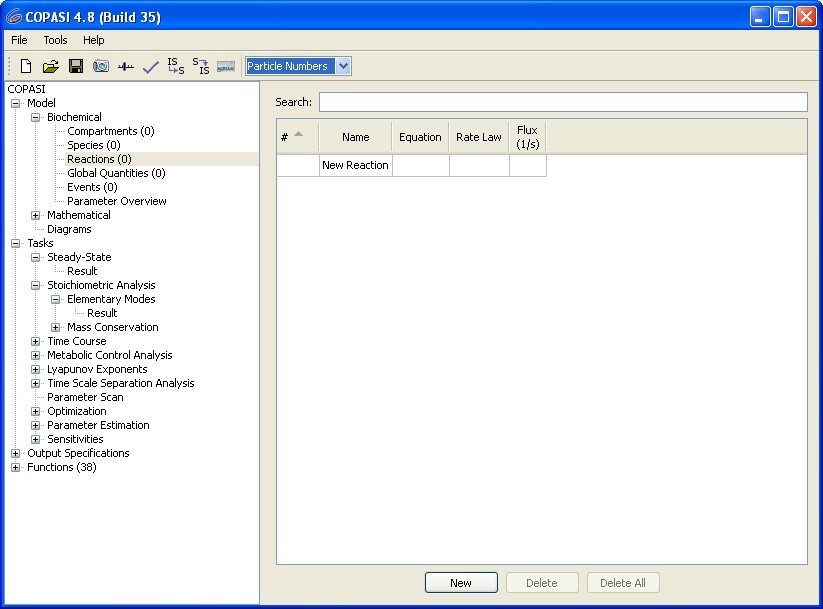Viewport: 823px width, 609px height.
Task: Open a file with the folder icon
Action: (51, 66)
